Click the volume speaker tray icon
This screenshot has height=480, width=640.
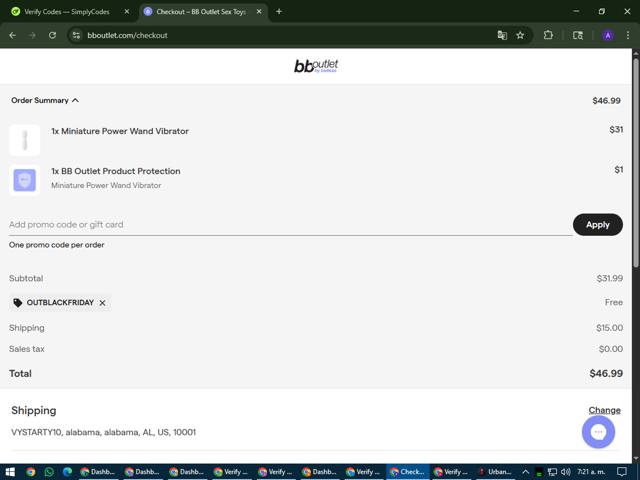click(x=566, y=472)
